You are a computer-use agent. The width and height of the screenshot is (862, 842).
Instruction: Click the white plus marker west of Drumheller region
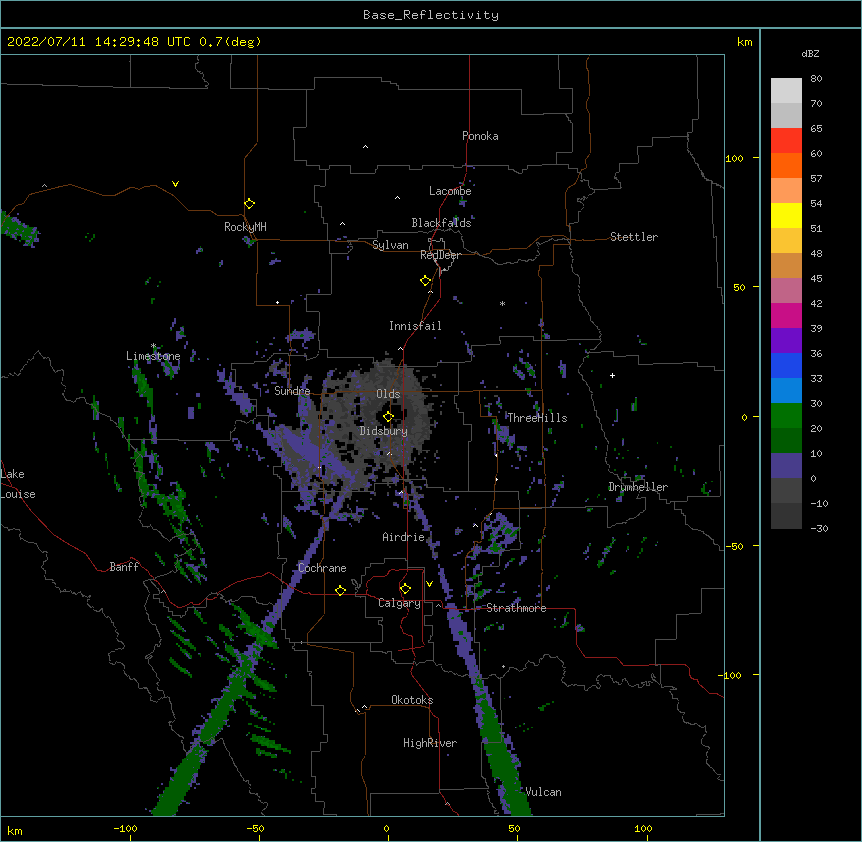(x=612, y=375)
